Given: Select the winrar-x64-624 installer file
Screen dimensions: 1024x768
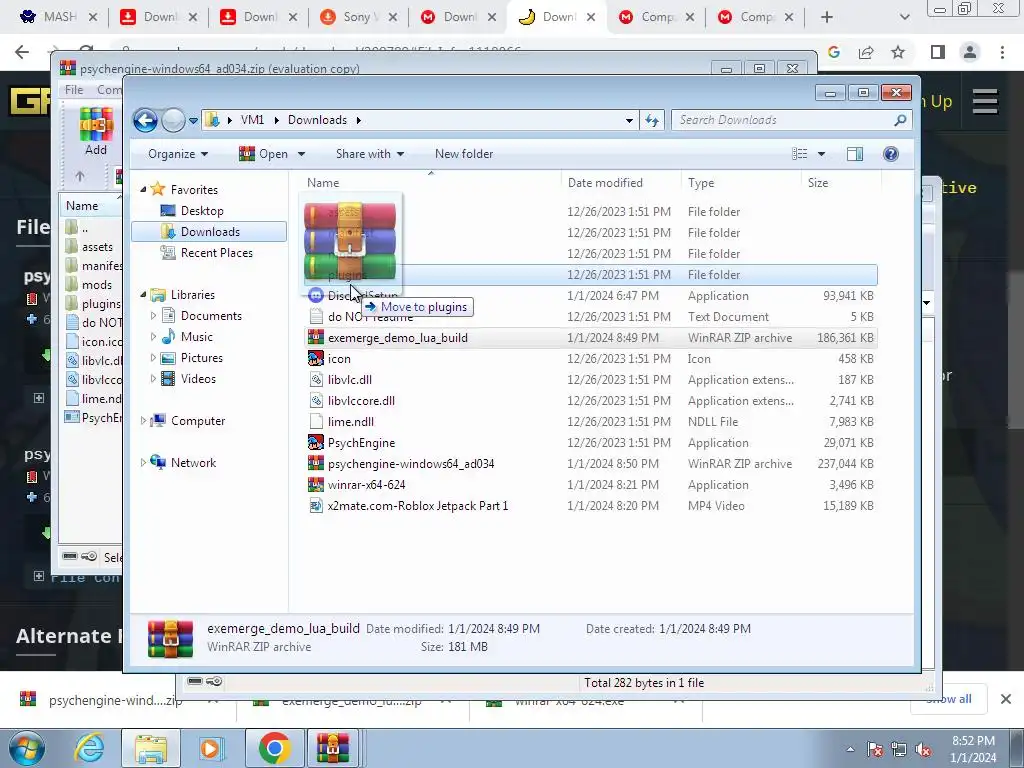Looking at the screenshot, I should click(366, 485).
